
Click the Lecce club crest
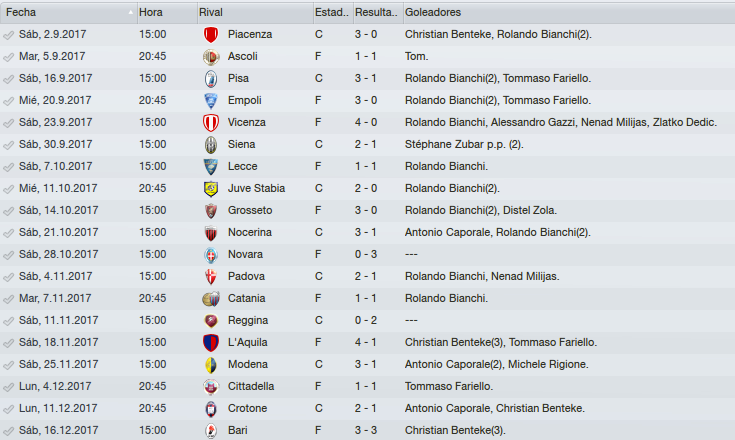point(211,167)
